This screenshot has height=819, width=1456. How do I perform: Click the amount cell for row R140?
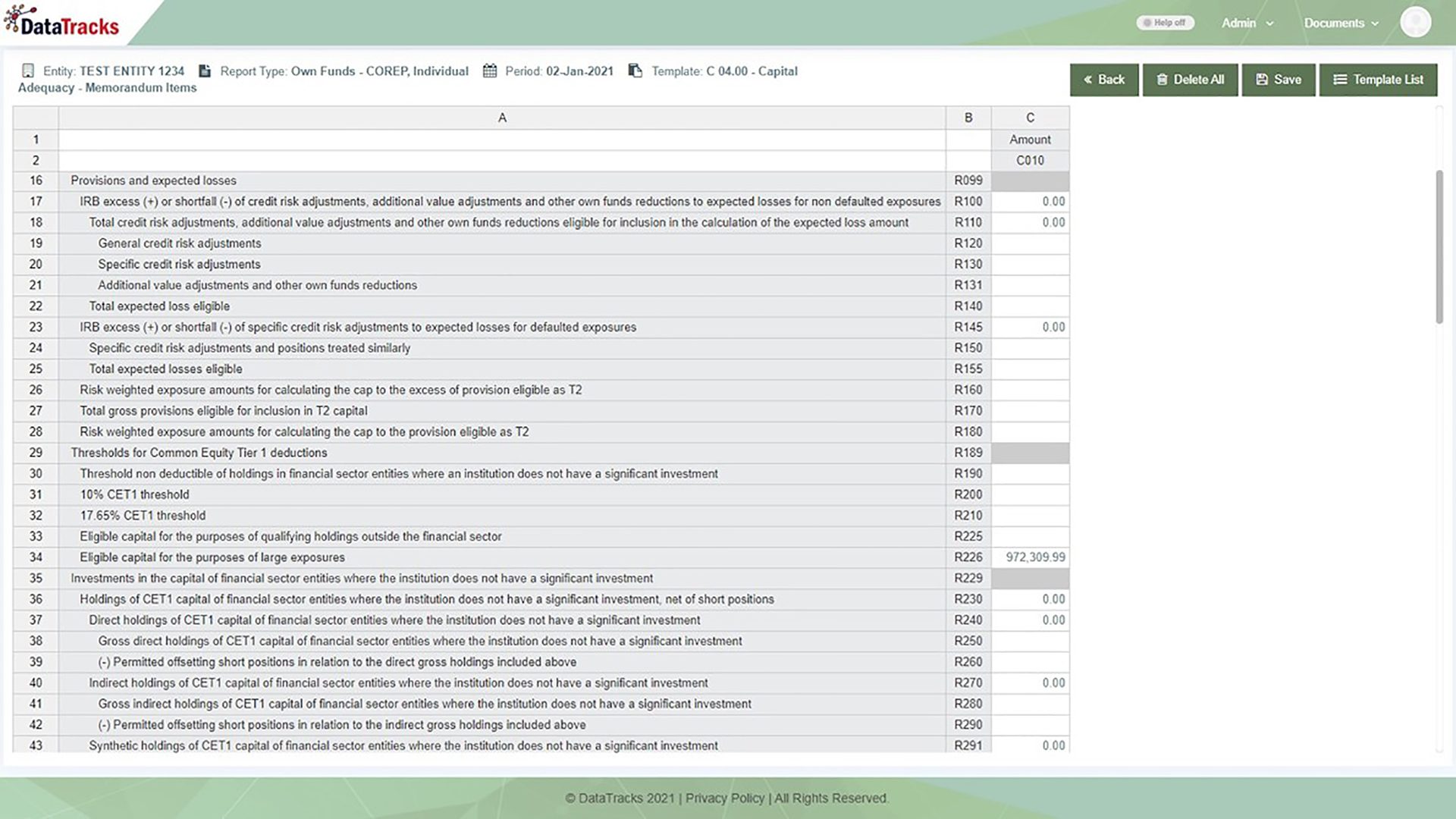[x=1030, y=306]
